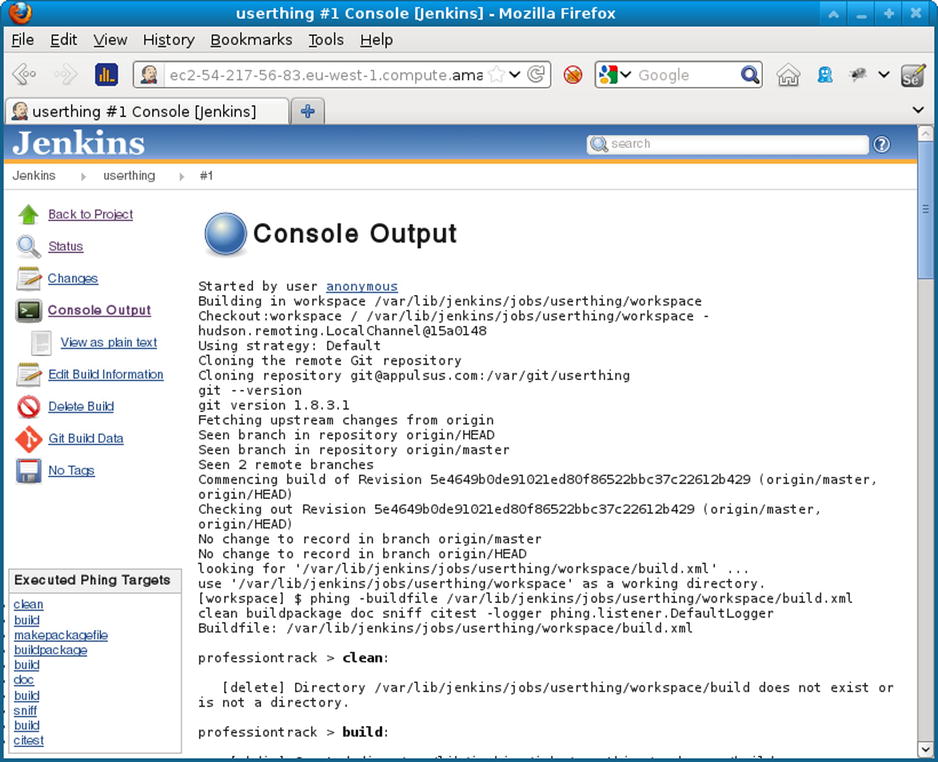Expand the dropdown arrow beside the bug icon
Screen dimensions: 938x762
[x=884, y=75]
